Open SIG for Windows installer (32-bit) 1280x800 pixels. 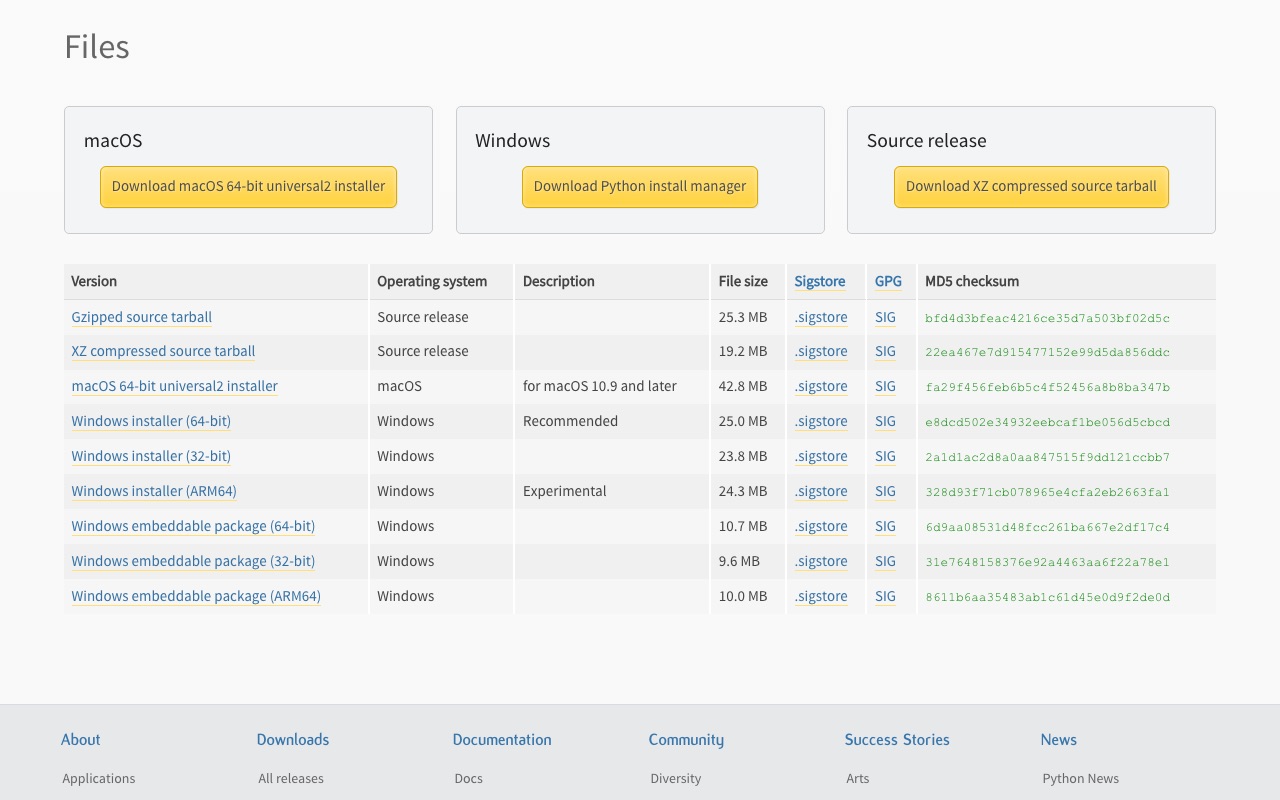click(x=885, y=456)
